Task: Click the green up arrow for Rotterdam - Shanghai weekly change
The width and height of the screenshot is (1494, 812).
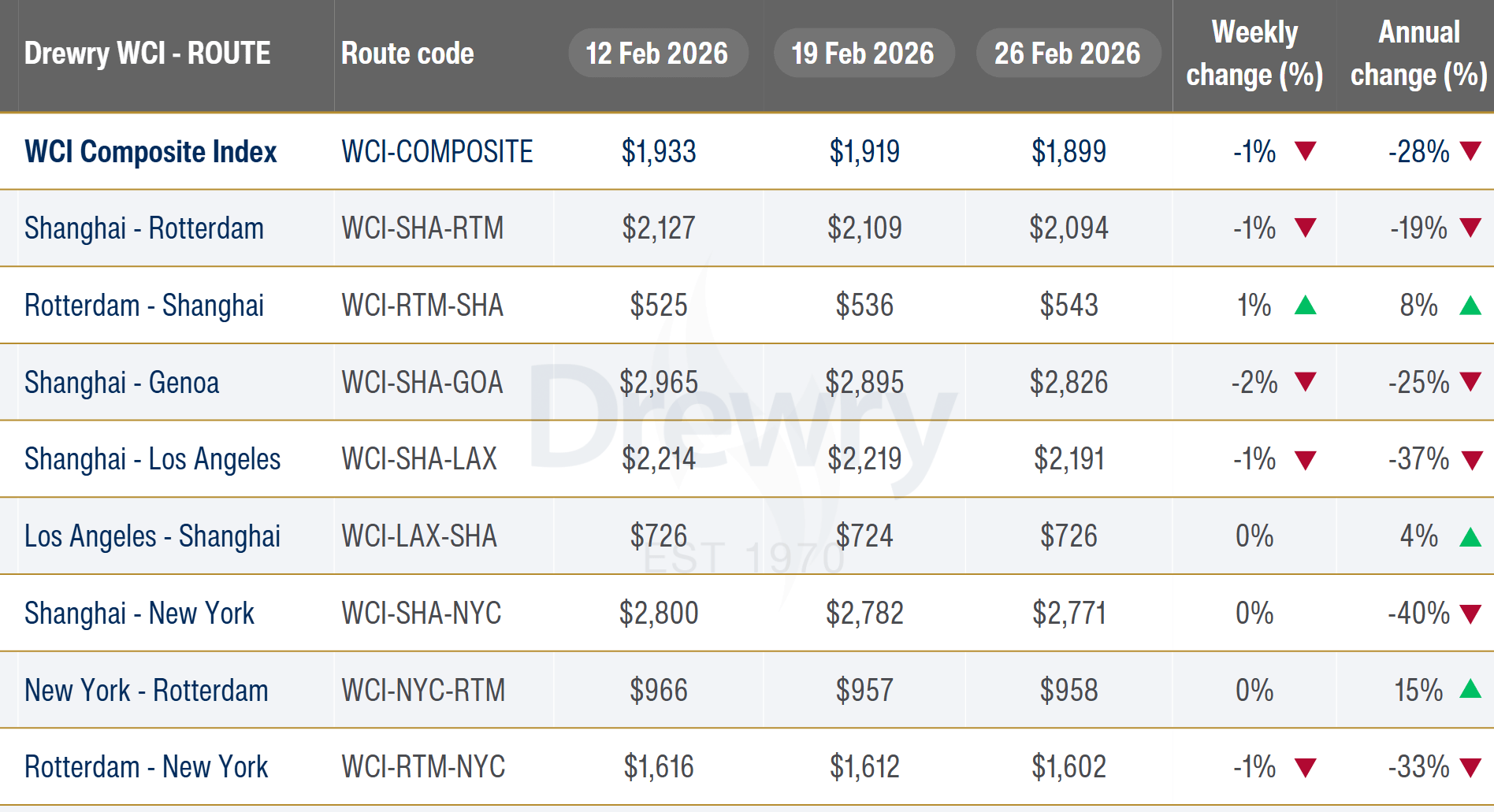Action: (x=1305, y=305)
